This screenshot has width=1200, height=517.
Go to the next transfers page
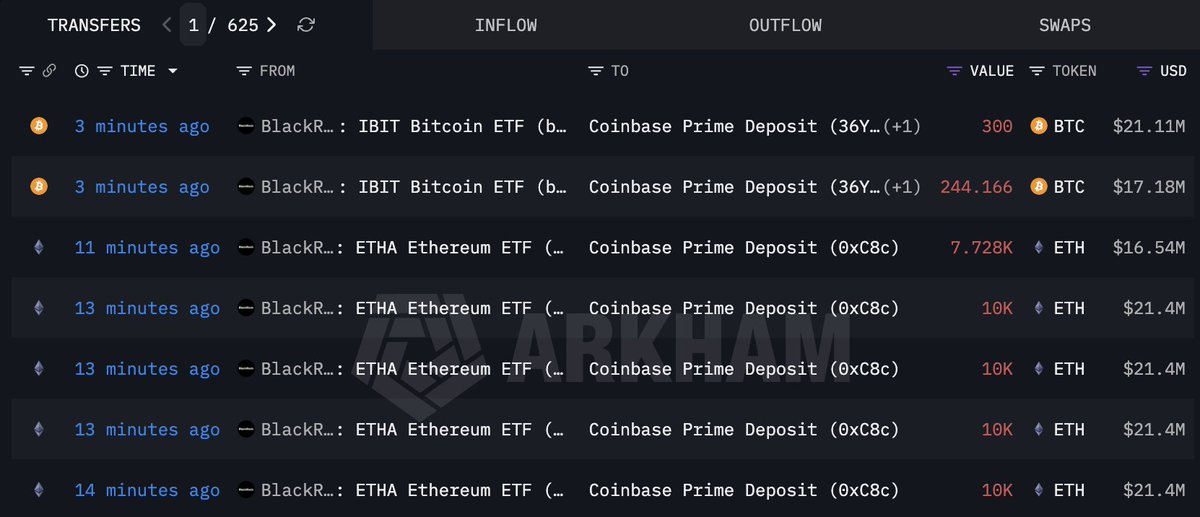pyautogui.click(x=272, y=25)
